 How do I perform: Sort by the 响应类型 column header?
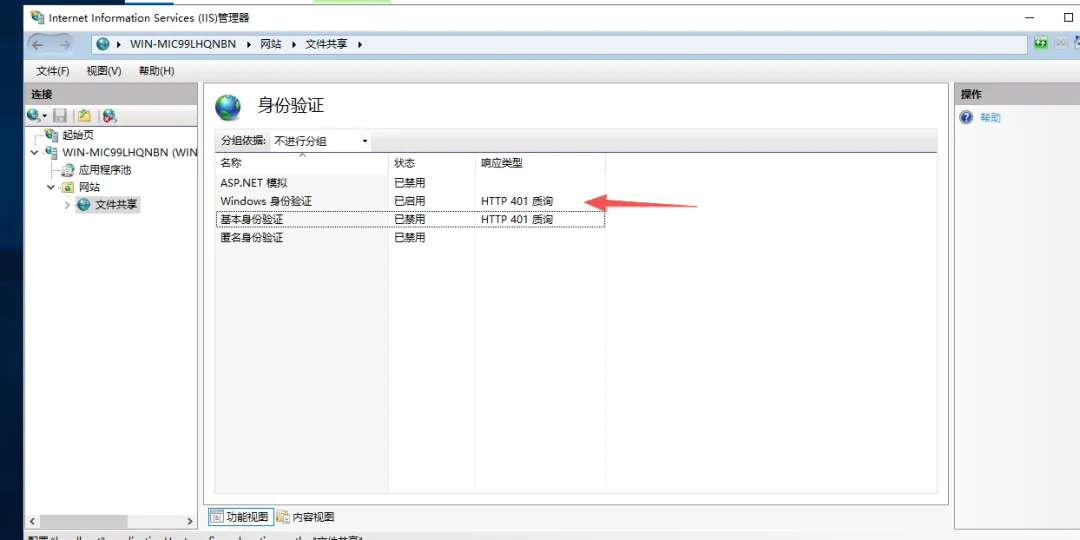[x=540, y=163]
